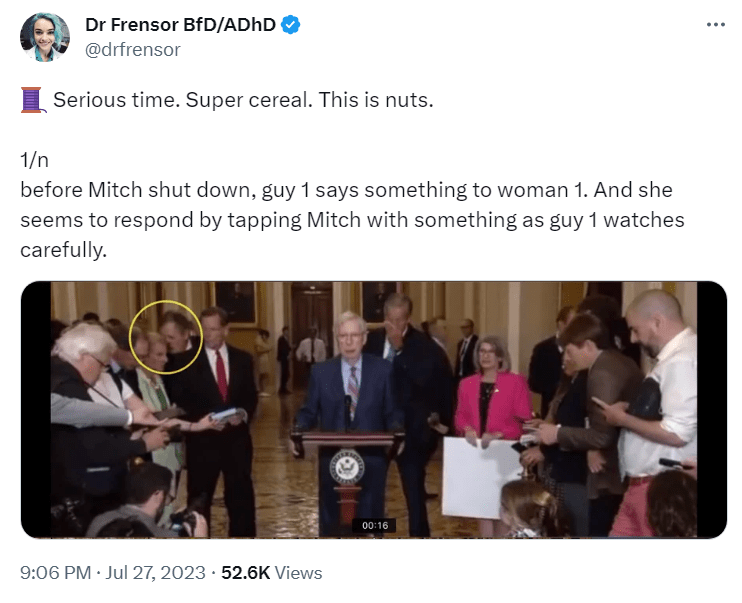Click the Senate seal on the podium
742x603 pixels.
tap(347, 468)
